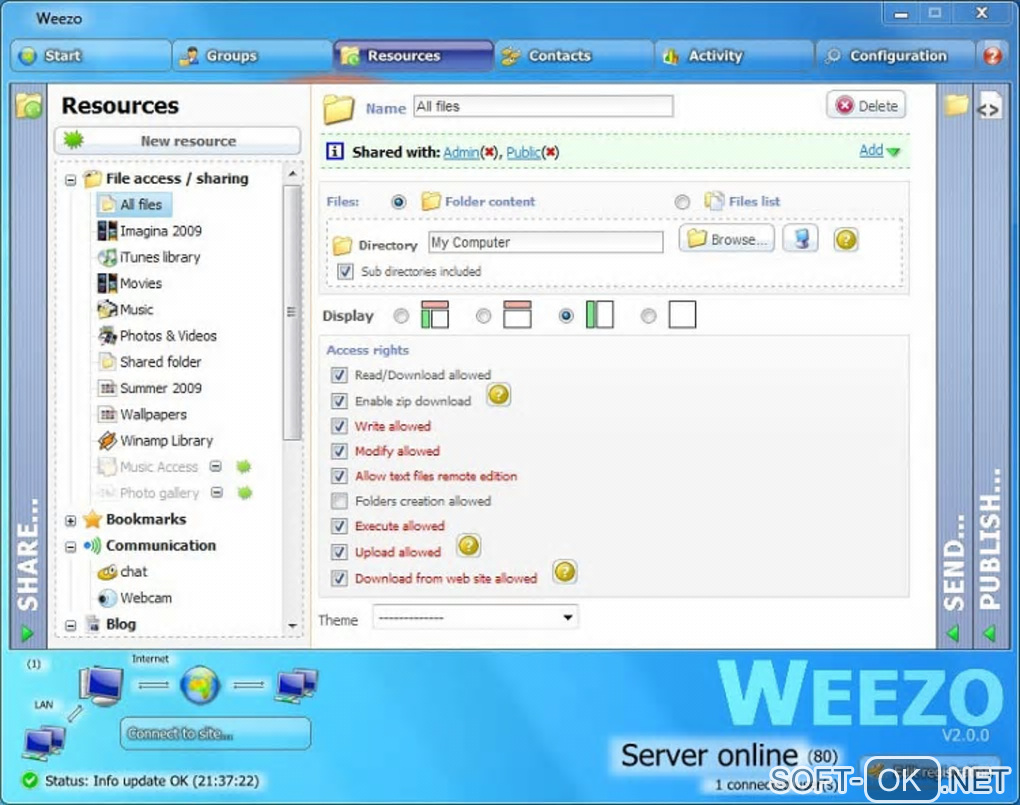The width and height of the screenshot is (1020, 805).
Task: Open the help icon next to the directory field
Action: pos(846,239)
